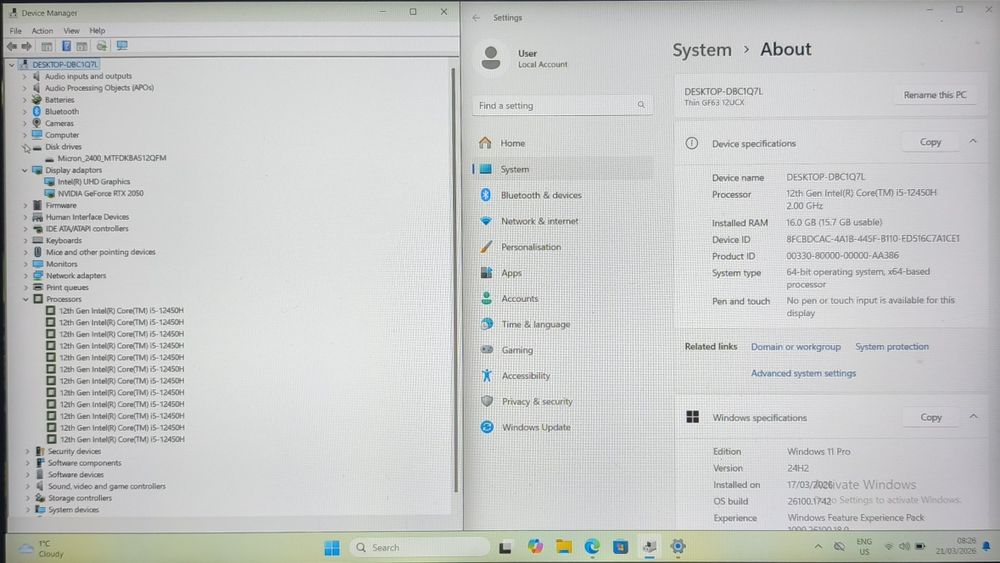Screen dimensions: 1000x563
Task: Click the User local account profile
Action: [524, 58]
